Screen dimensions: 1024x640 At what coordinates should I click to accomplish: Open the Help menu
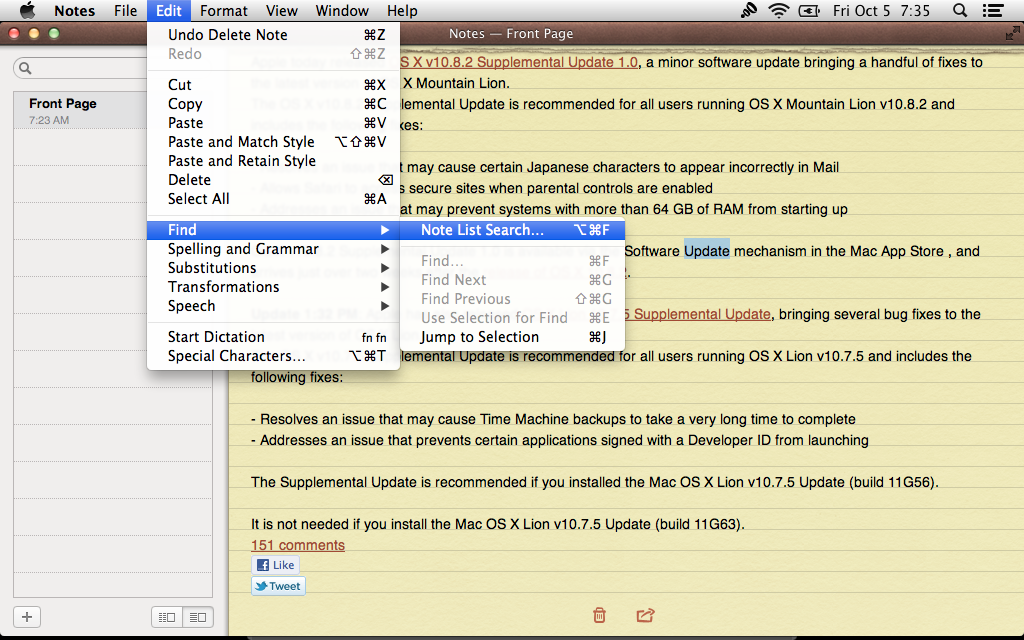[402, 10]
